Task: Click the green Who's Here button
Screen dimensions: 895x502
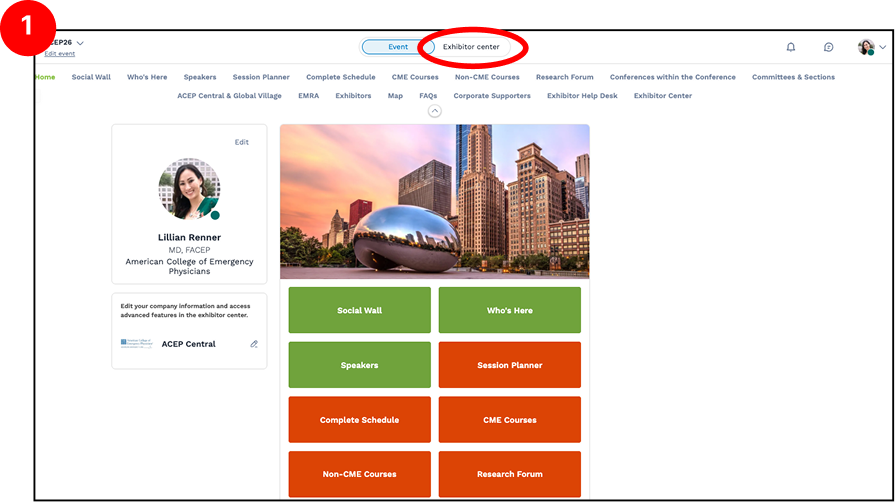Action: (x=510, y=310)
